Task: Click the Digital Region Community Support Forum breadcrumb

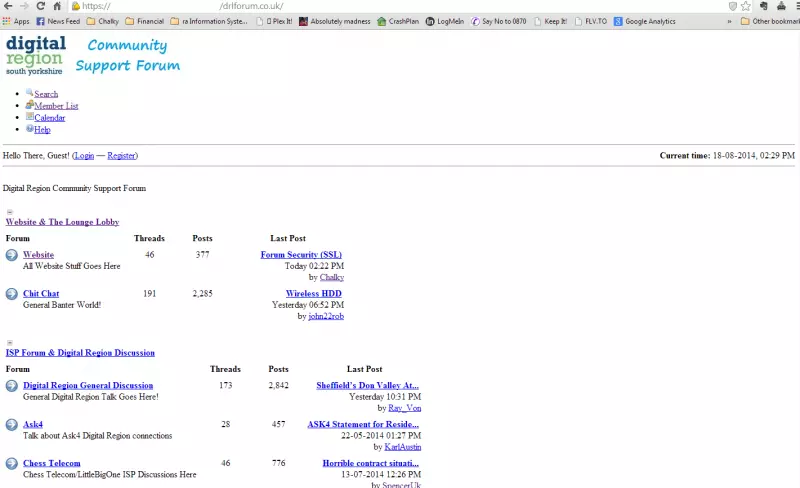Action: click(x=74, y=188)
